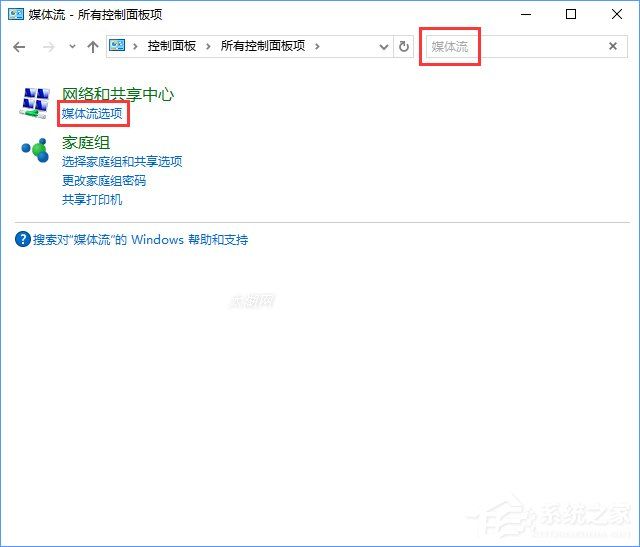Open 更改家庭组密码 link
640x547 pixels.
(104, 180)
